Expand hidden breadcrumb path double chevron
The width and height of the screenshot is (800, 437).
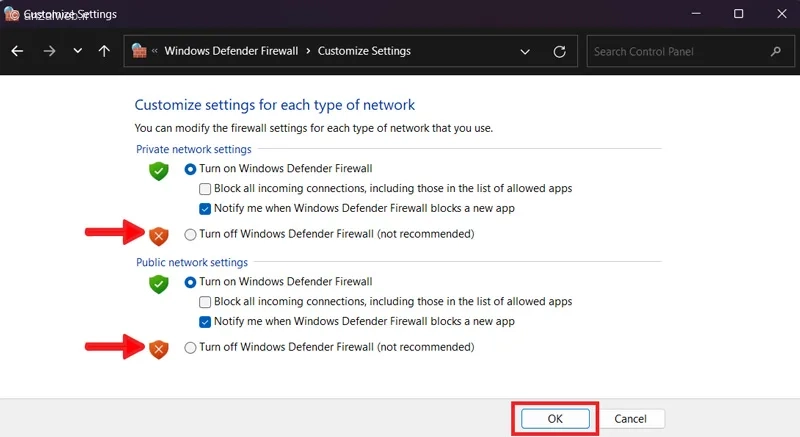point(155,51)
